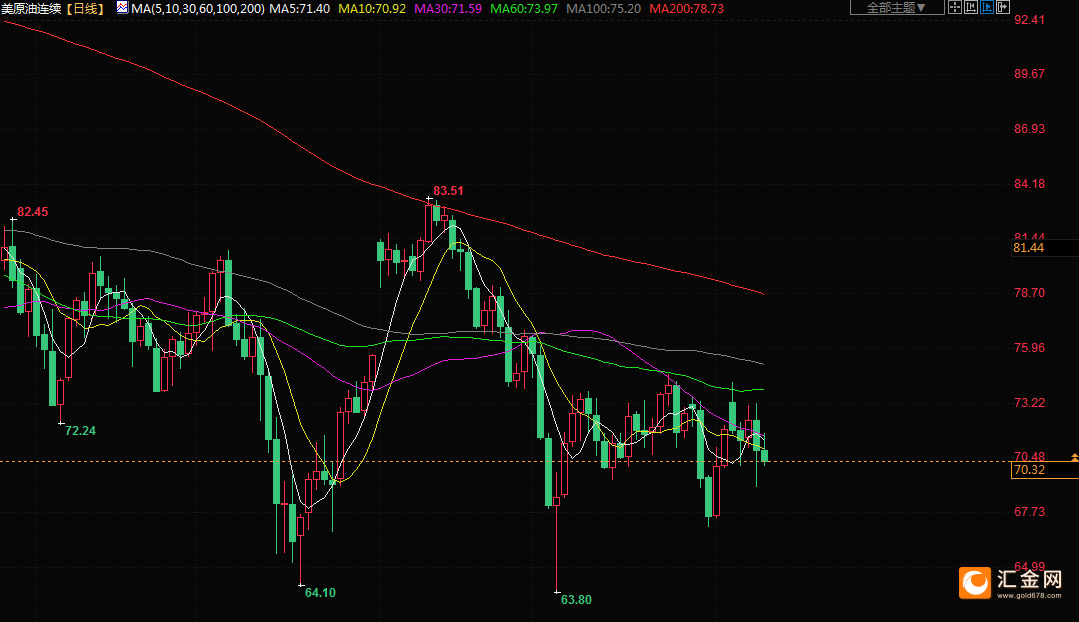Screen dimensions: 1079x622
Task: Click the 67.73 axis price
Action: (x=1029, y=511)
